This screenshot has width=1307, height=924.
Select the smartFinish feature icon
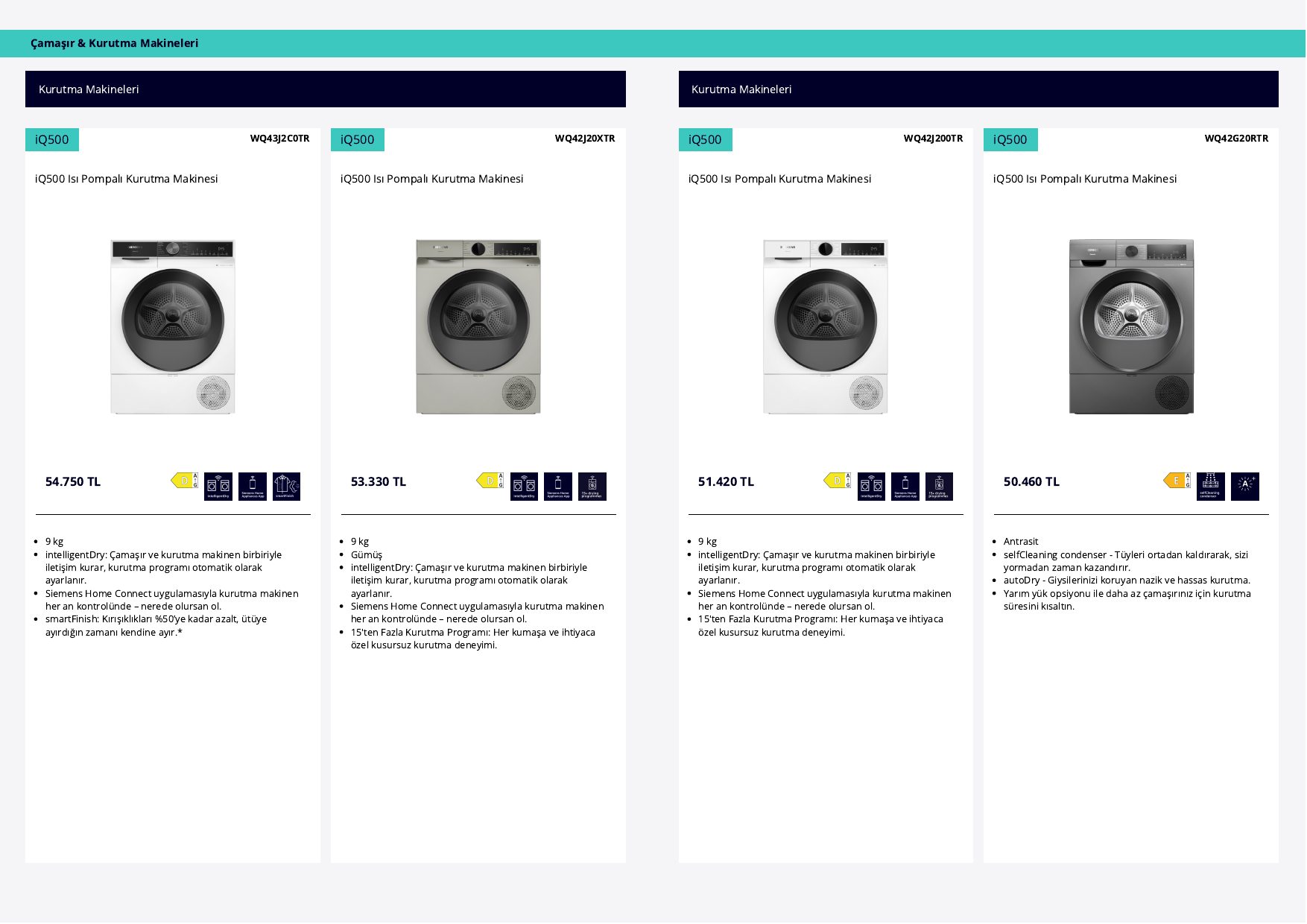point(287,487)
